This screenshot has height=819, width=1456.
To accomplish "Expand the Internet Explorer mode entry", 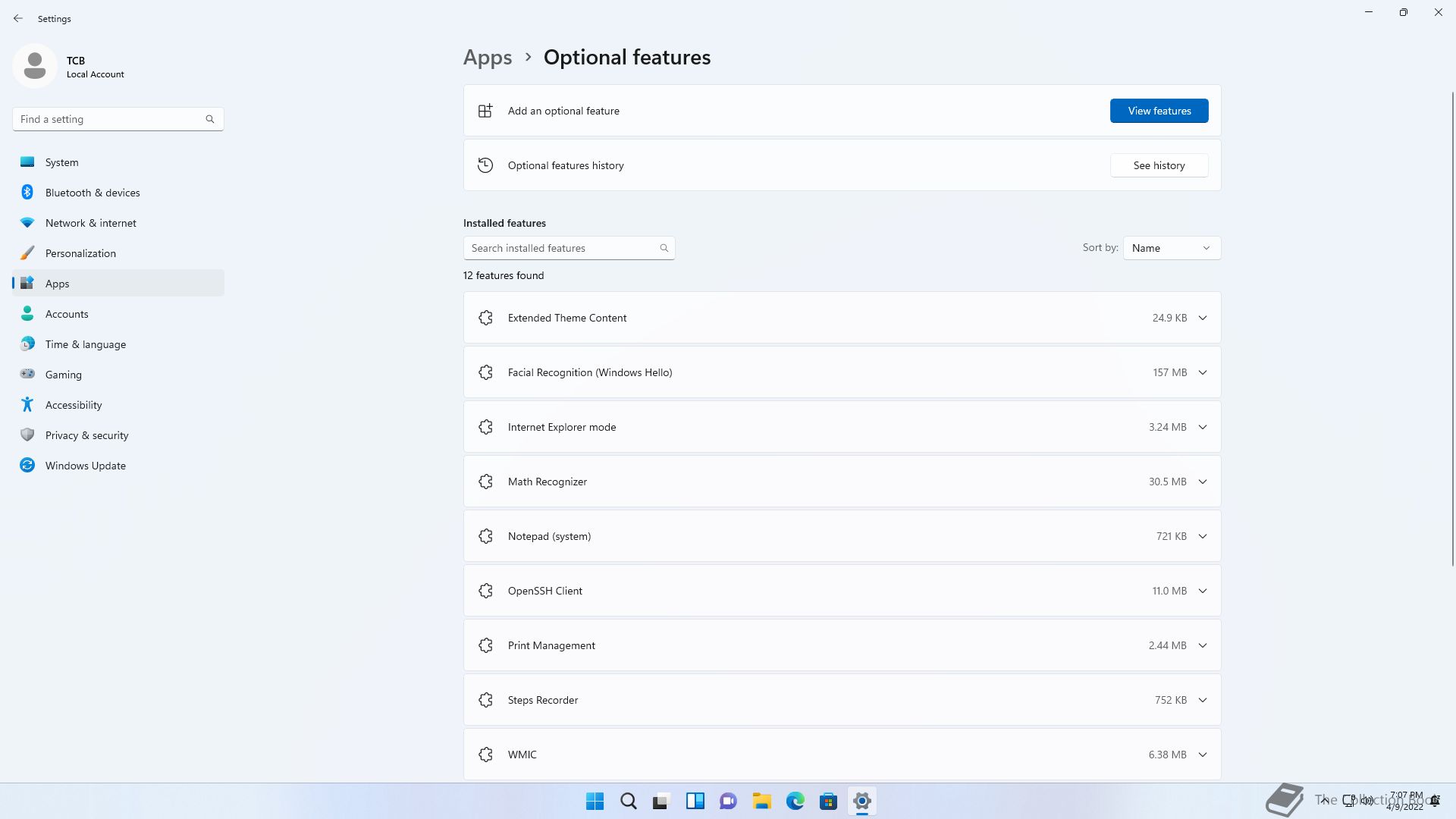I will pyautogui.click(x=1203, y=427).
